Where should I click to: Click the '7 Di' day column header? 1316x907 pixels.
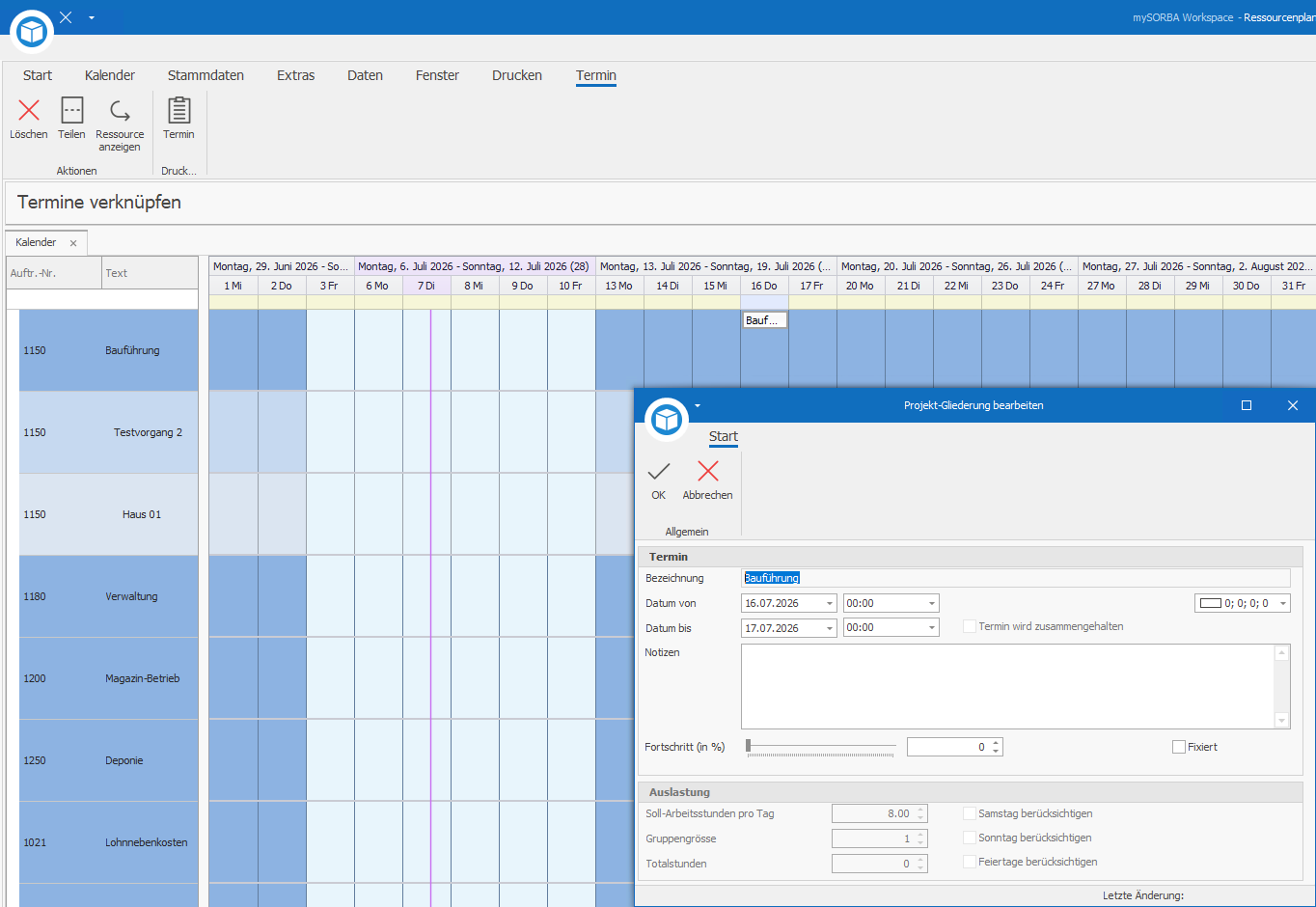(x=426, y=286)
